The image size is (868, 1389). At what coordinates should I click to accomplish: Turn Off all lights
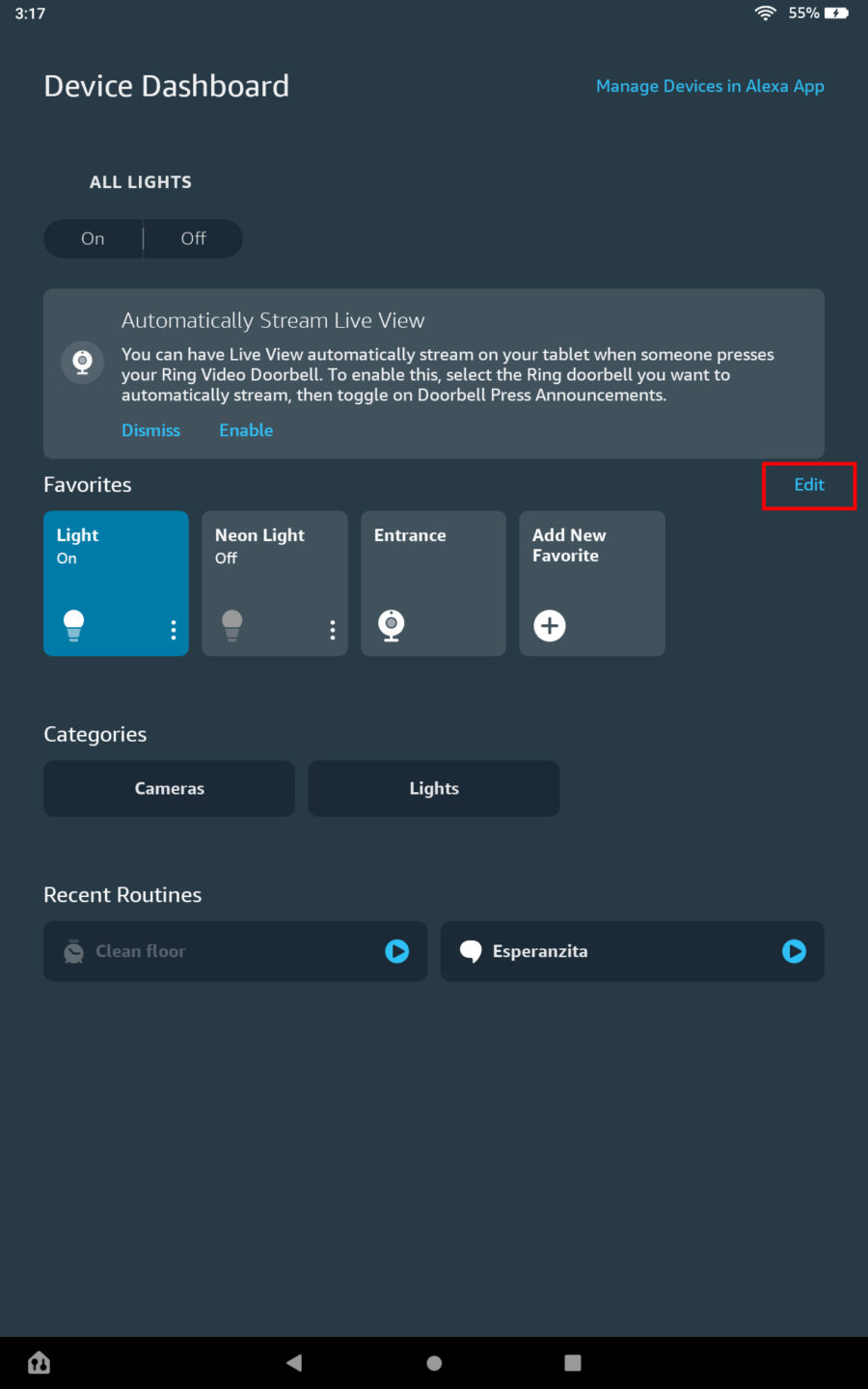coord(193,238)
